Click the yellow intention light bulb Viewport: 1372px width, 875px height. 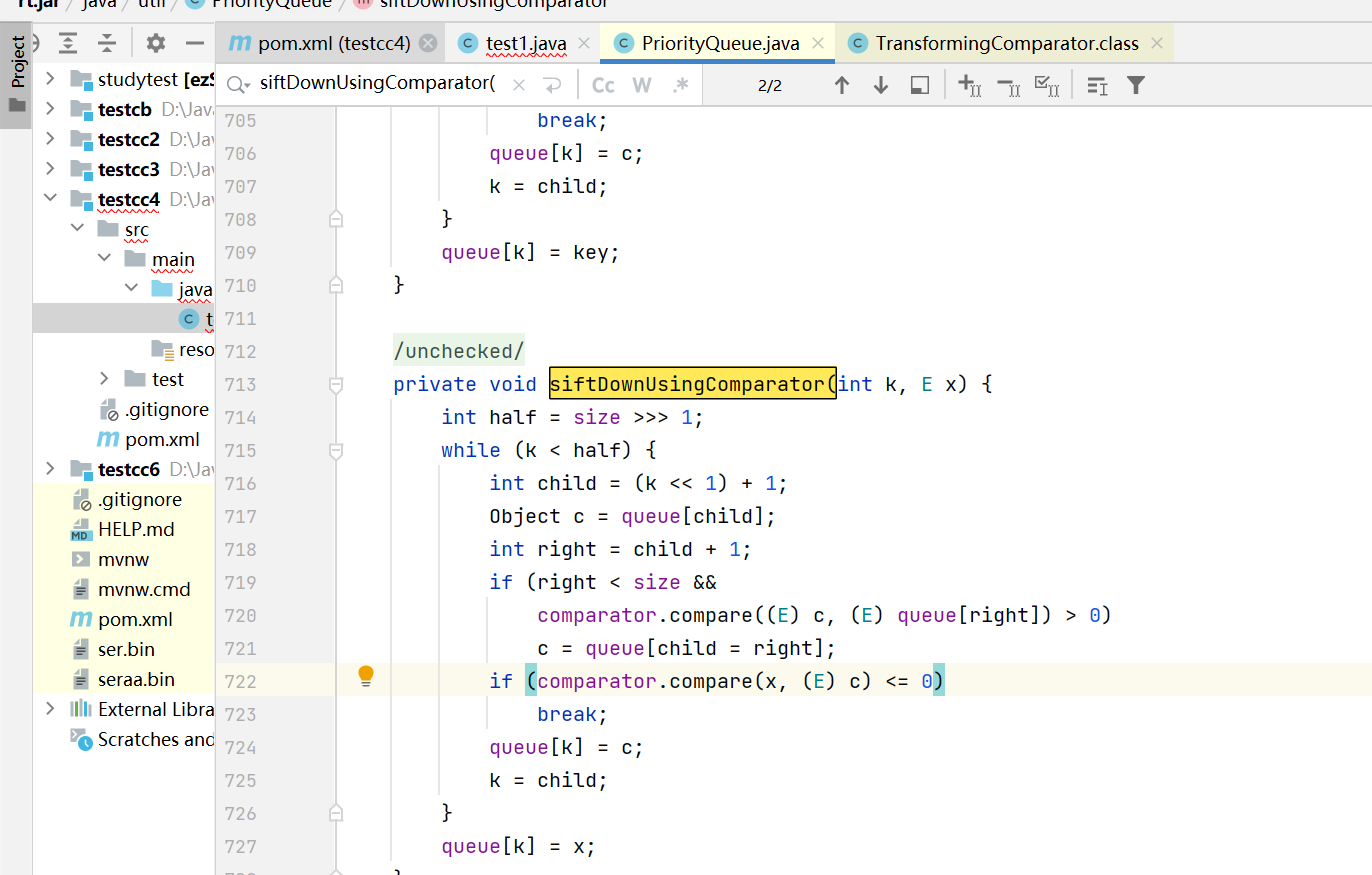[366, 675]
